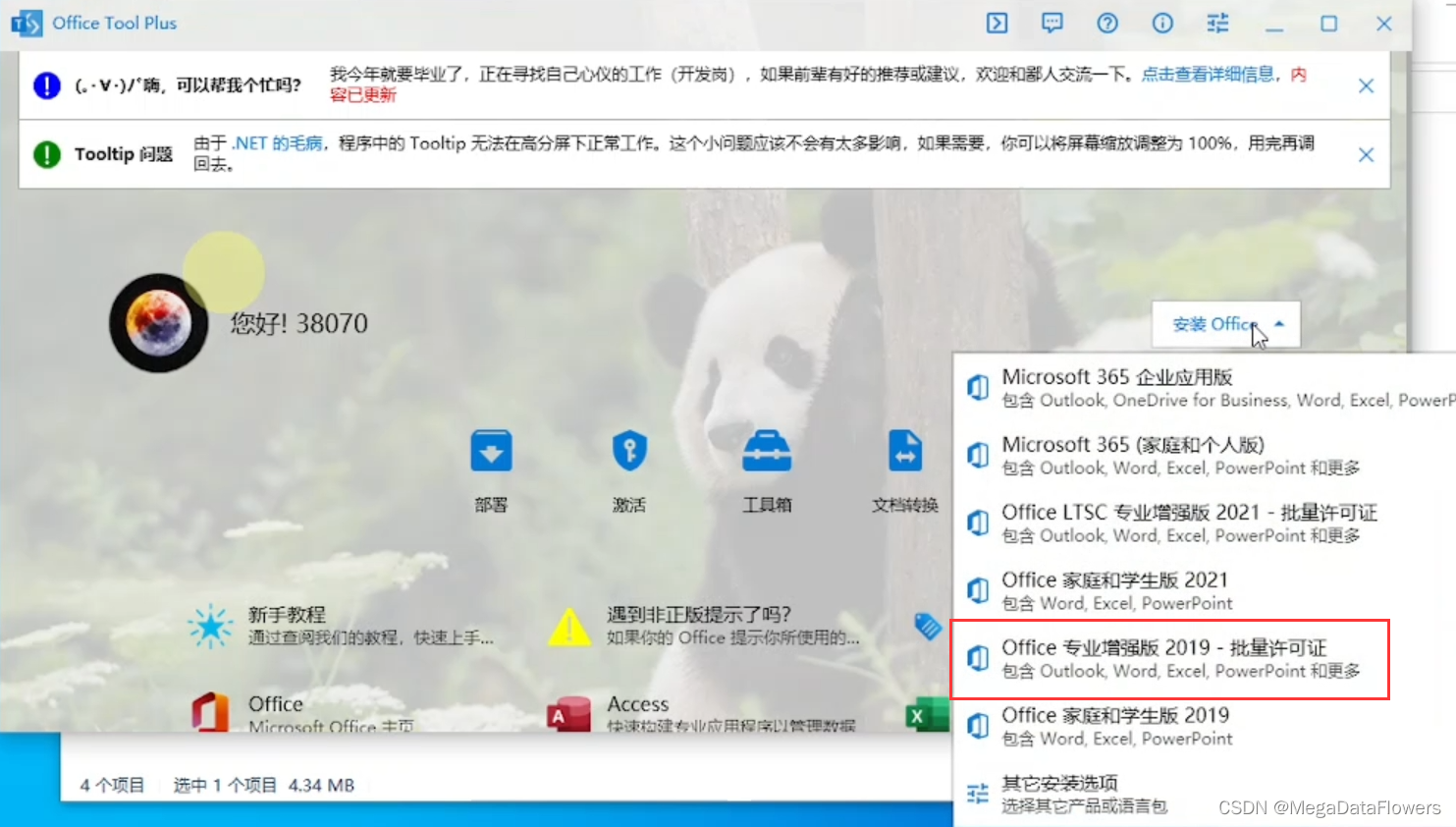Open the 点击查看详细信息 link
Viewport: 1456px width, 827px height.
[x=1208, y=75]
